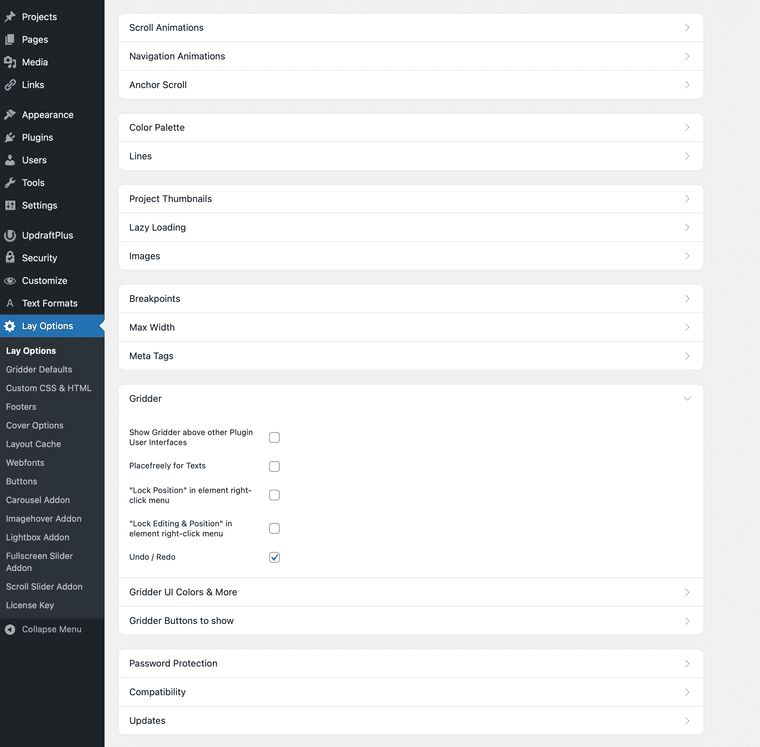
Task: Open the Updates section title
Action: 147,721
